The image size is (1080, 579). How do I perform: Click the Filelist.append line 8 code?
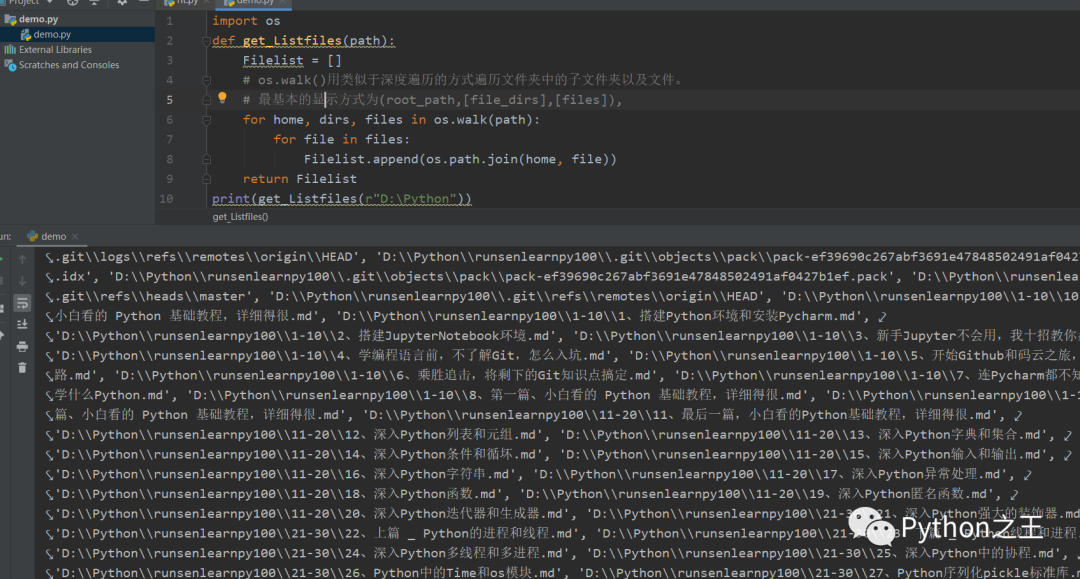[x=460, y=159]
